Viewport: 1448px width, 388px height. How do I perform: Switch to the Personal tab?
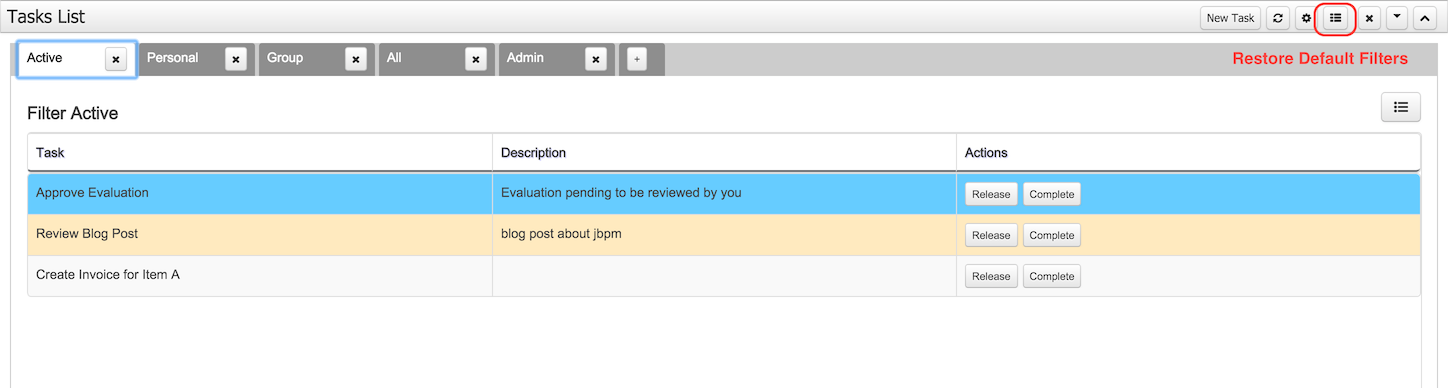tap(173, 58)
